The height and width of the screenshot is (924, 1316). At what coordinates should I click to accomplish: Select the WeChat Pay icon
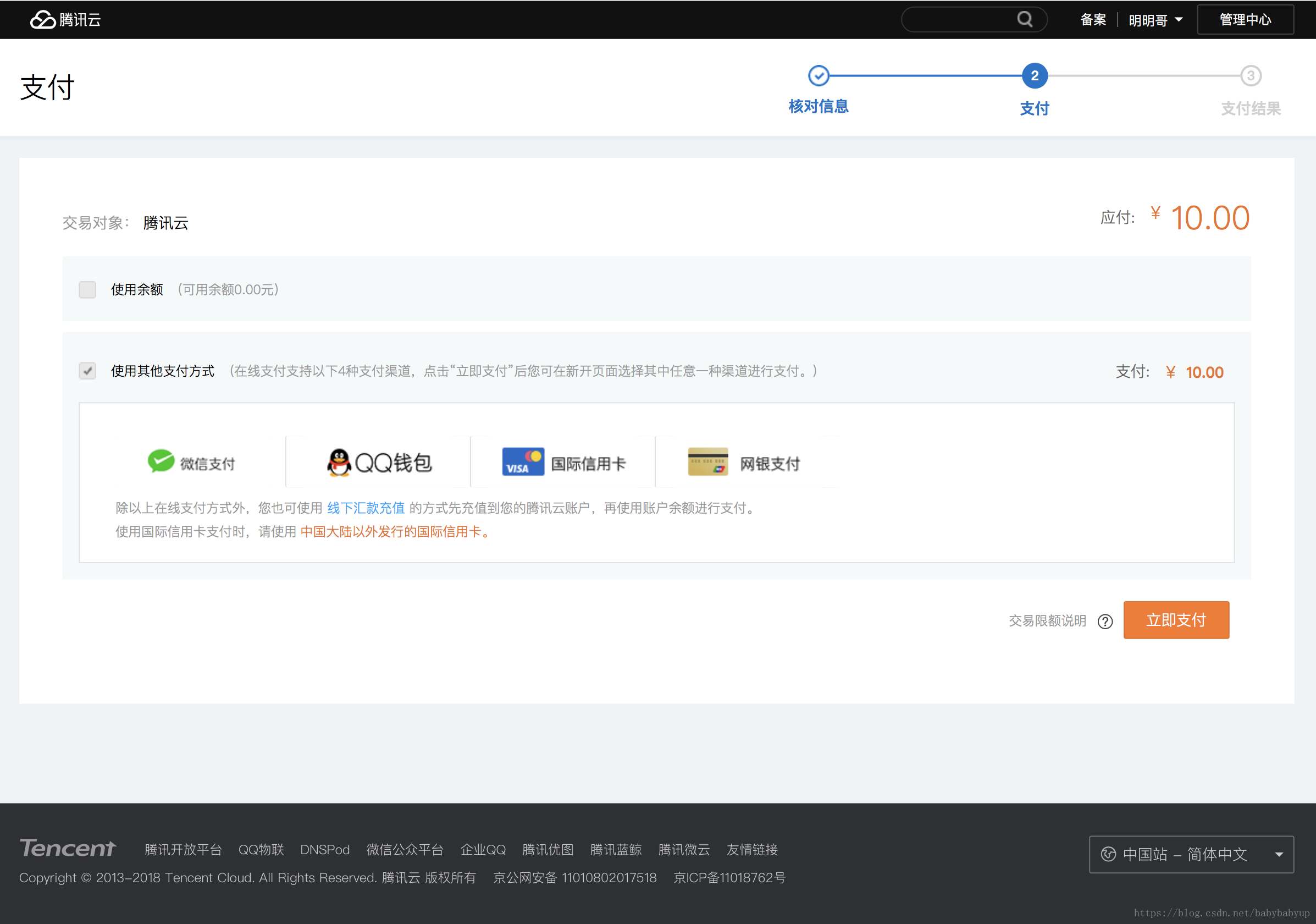pos(161,461)
